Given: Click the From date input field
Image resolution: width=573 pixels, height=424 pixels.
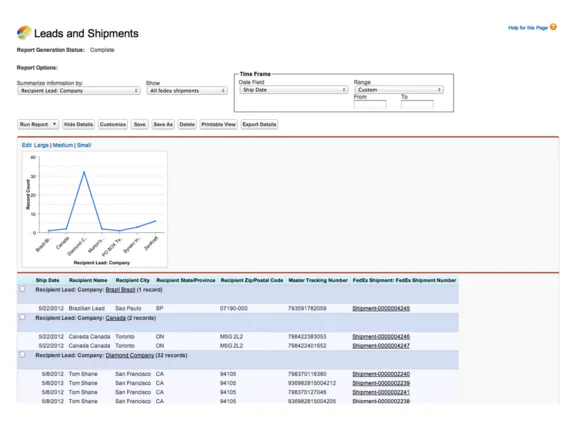Looking at the screenshot, I should click(370, 105).
